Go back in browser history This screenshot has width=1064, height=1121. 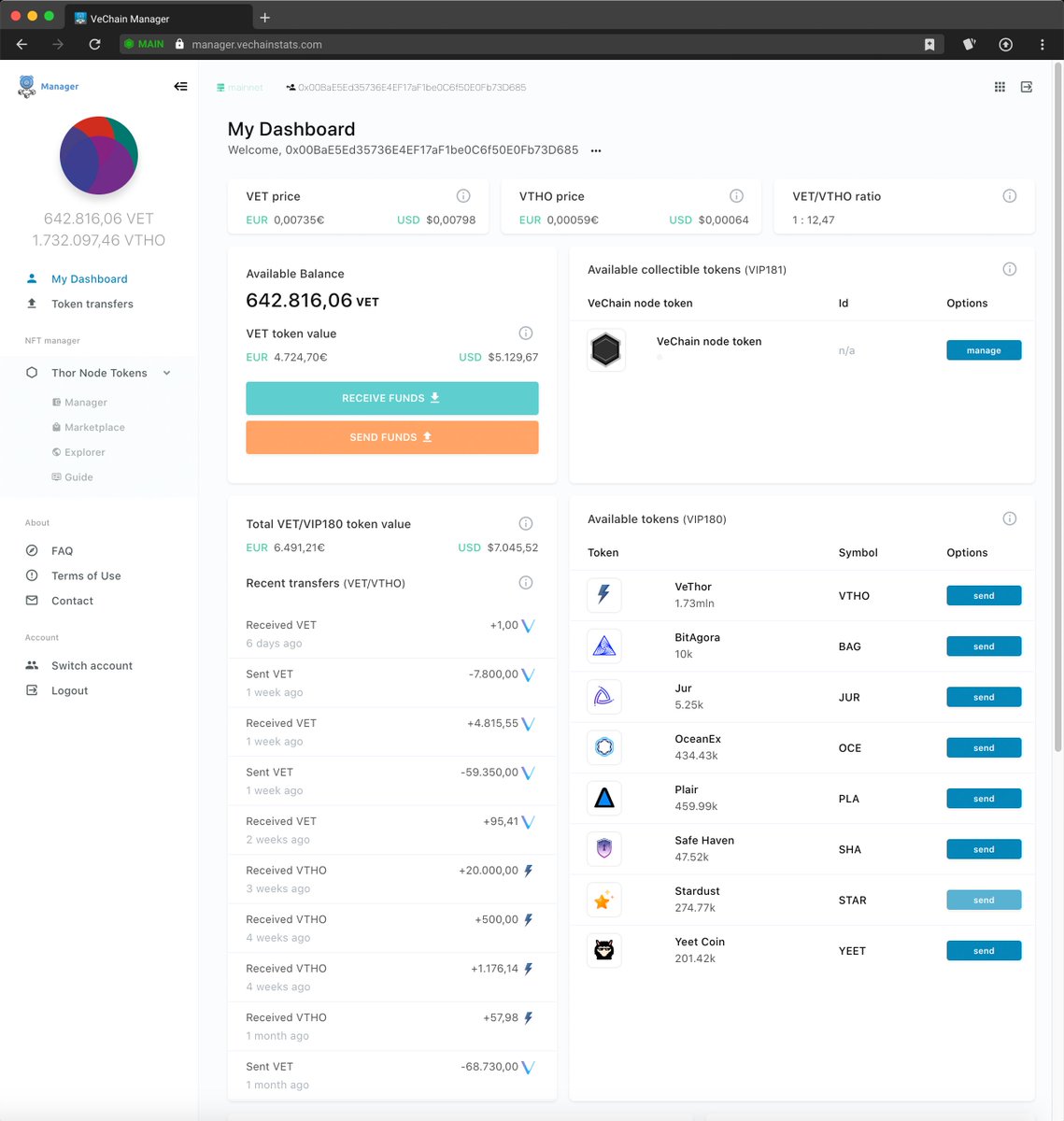point(22,44)
